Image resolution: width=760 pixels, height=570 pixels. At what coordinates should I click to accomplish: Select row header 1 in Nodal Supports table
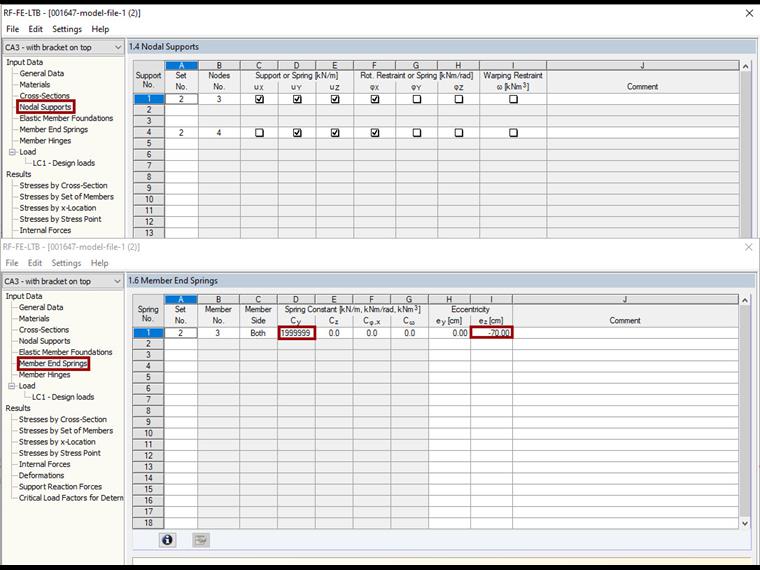point(149,99)
